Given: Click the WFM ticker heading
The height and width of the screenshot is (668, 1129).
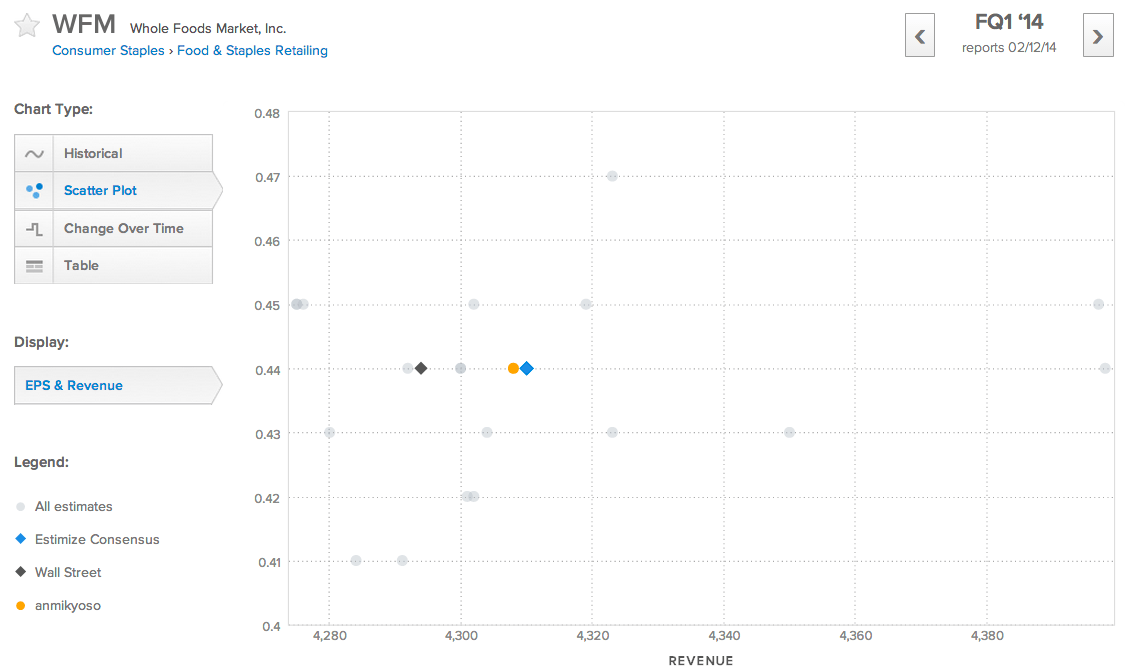Looking at the screenshot, I should point(84,24).
